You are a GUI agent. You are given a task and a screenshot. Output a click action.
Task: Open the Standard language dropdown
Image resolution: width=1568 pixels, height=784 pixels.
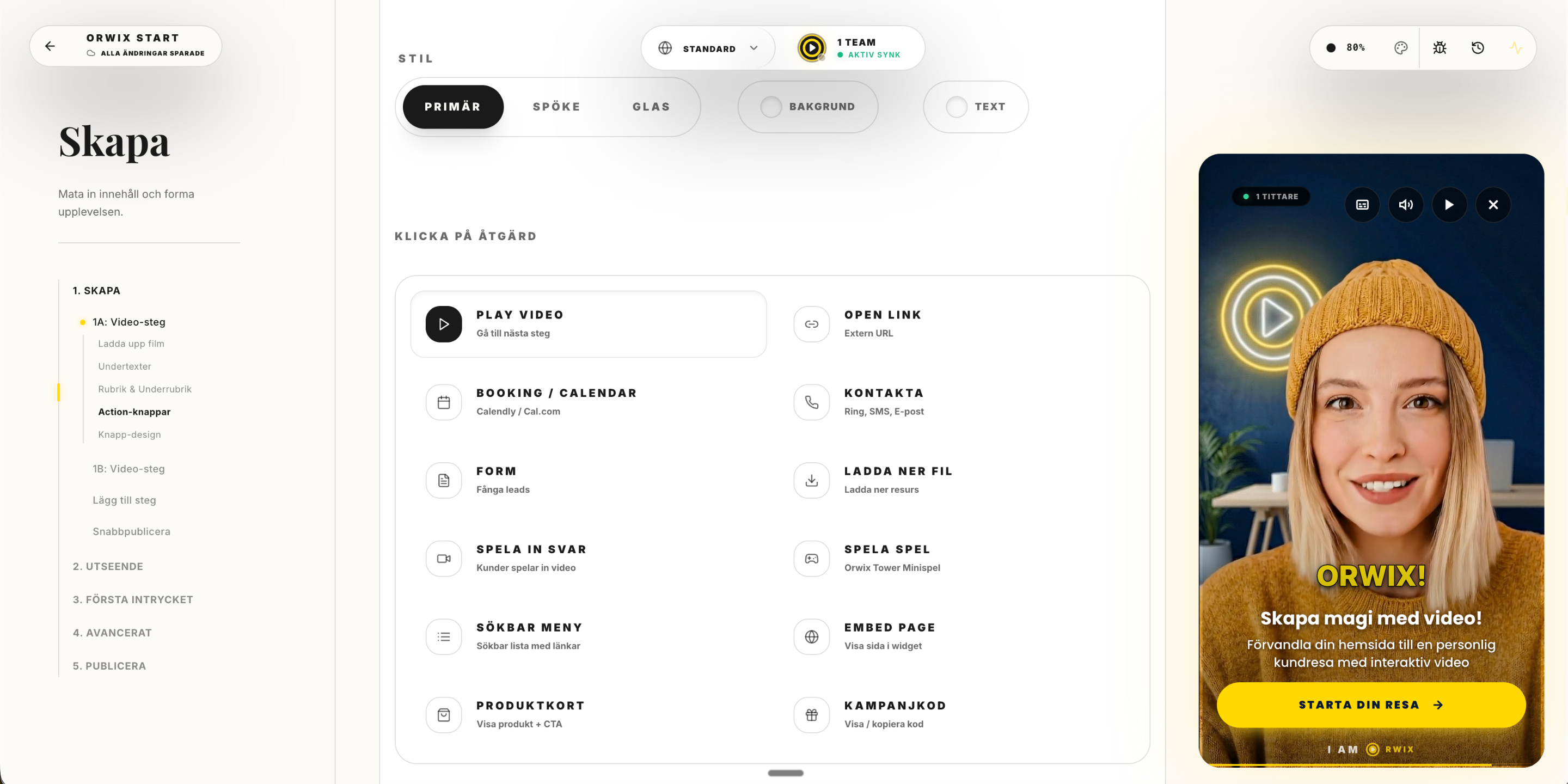click(x=708, y=48)
